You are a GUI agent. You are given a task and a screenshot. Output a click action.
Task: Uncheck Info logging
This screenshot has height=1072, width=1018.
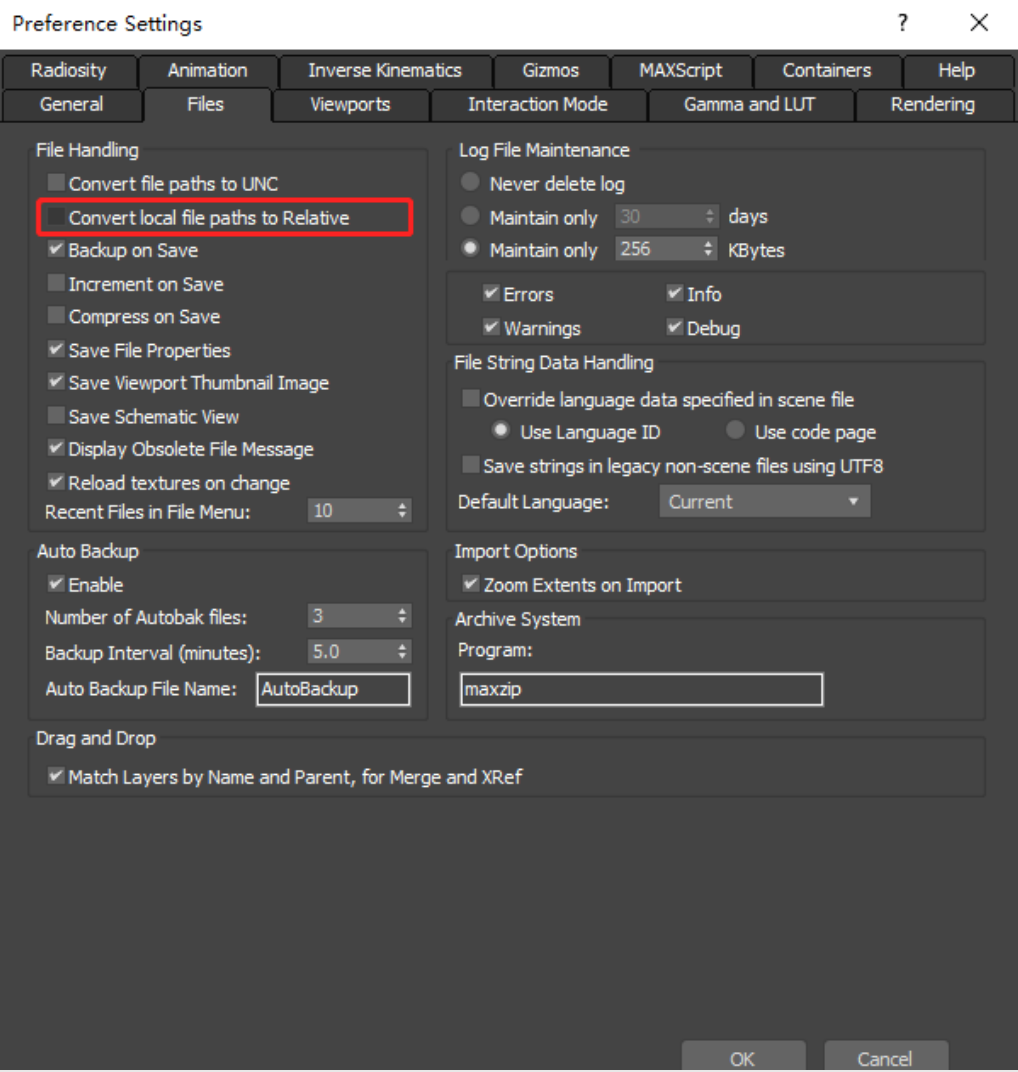(x=674, y=293)
